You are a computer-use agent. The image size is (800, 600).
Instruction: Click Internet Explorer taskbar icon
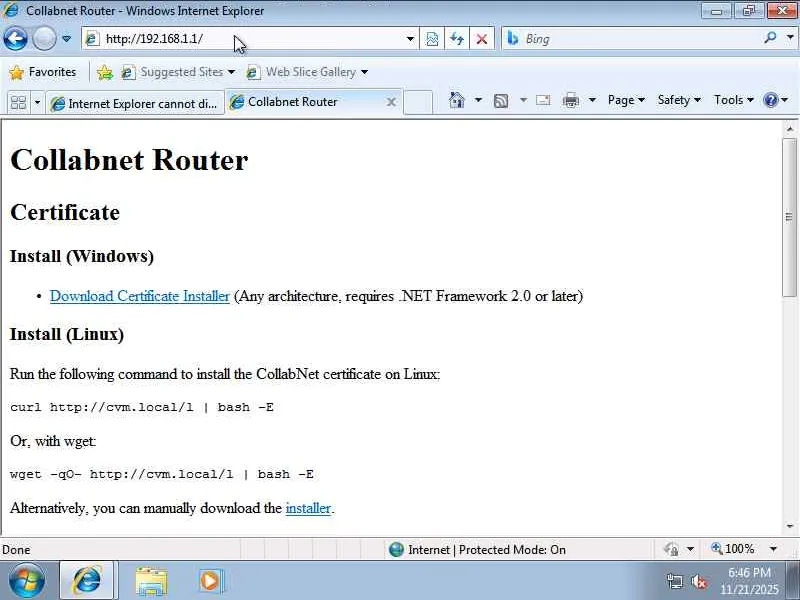(88, 581)
